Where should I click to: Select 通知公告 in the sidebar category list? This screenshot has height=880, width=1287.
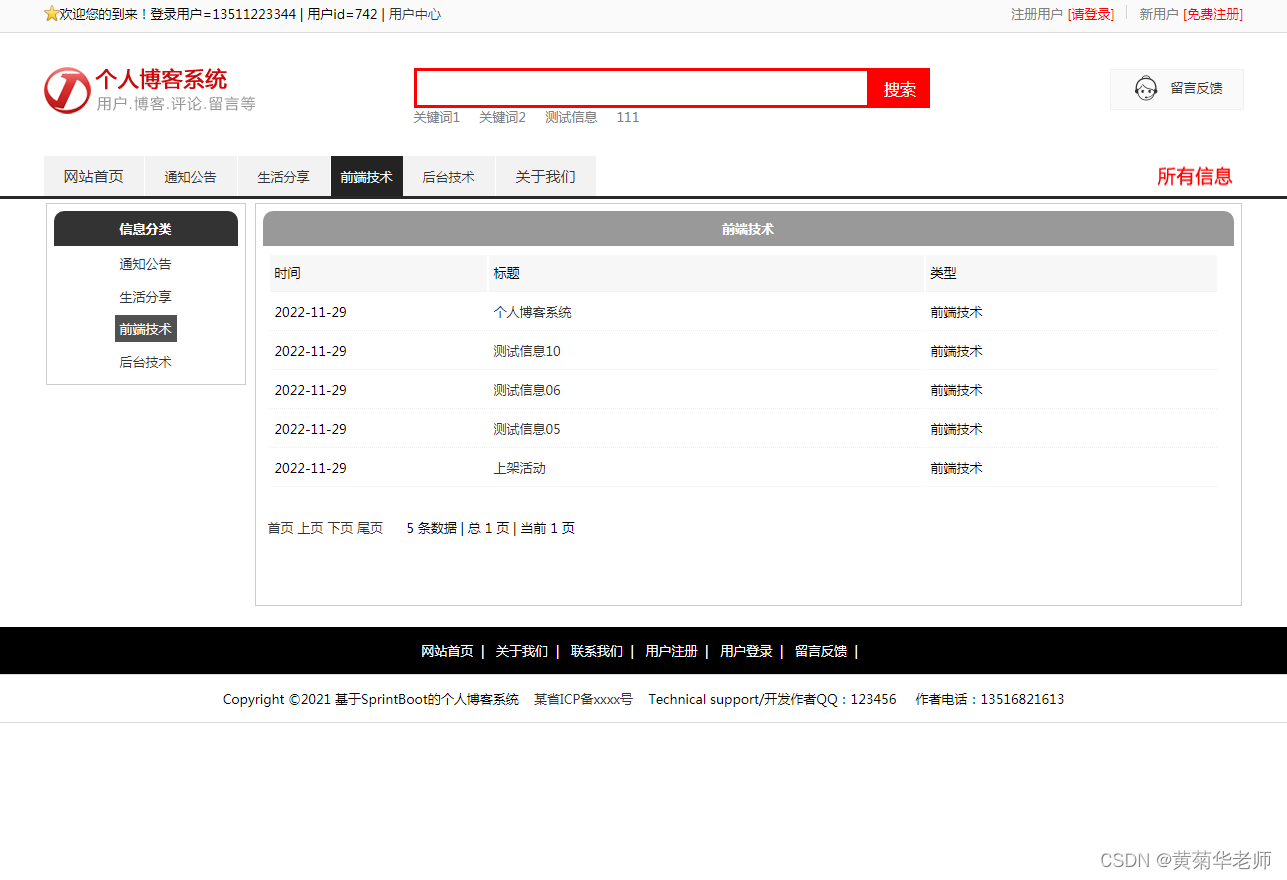tap(145, 263)
